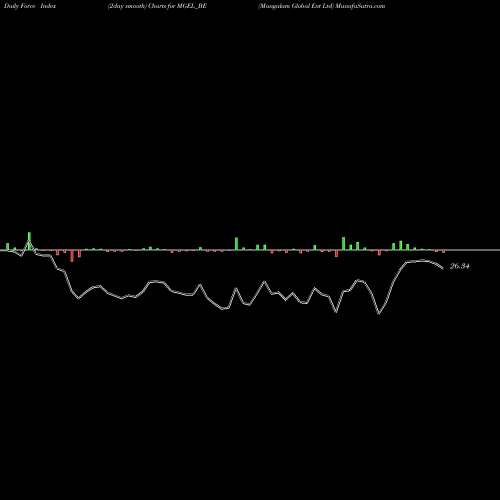Click the 26.34 value label
This screenshot has width=500, height=500.
[460, 266]
